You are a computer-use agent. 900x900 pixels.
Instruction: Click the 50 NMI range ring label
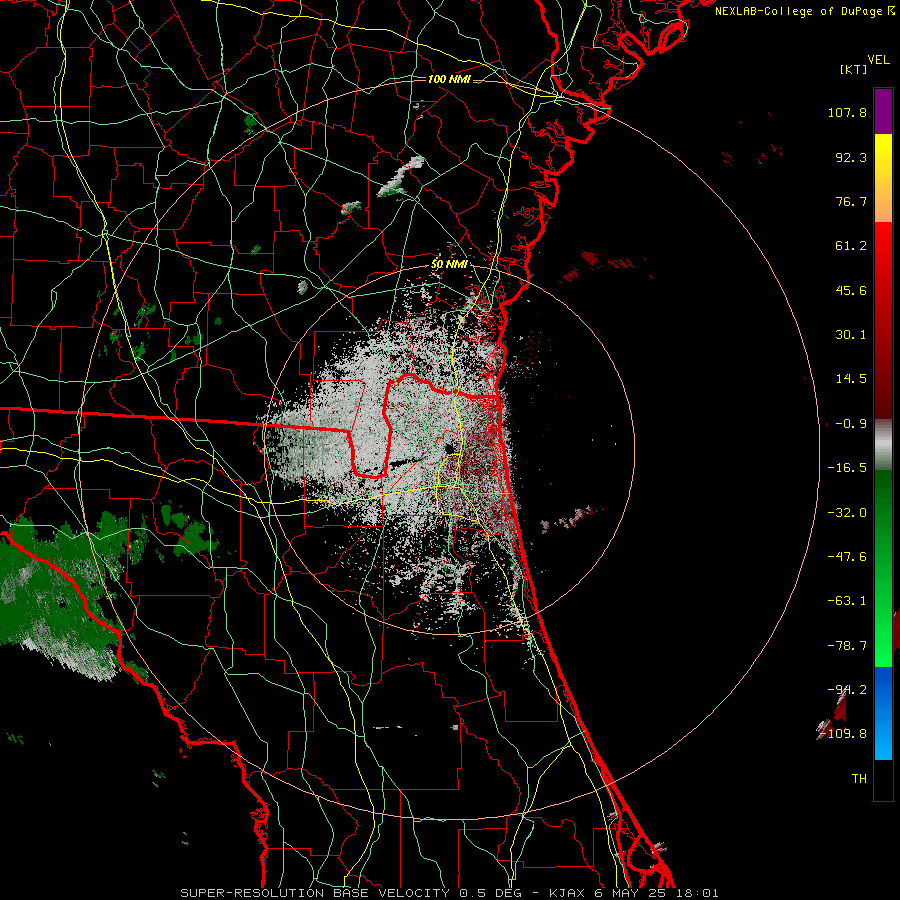coord(449,265)
